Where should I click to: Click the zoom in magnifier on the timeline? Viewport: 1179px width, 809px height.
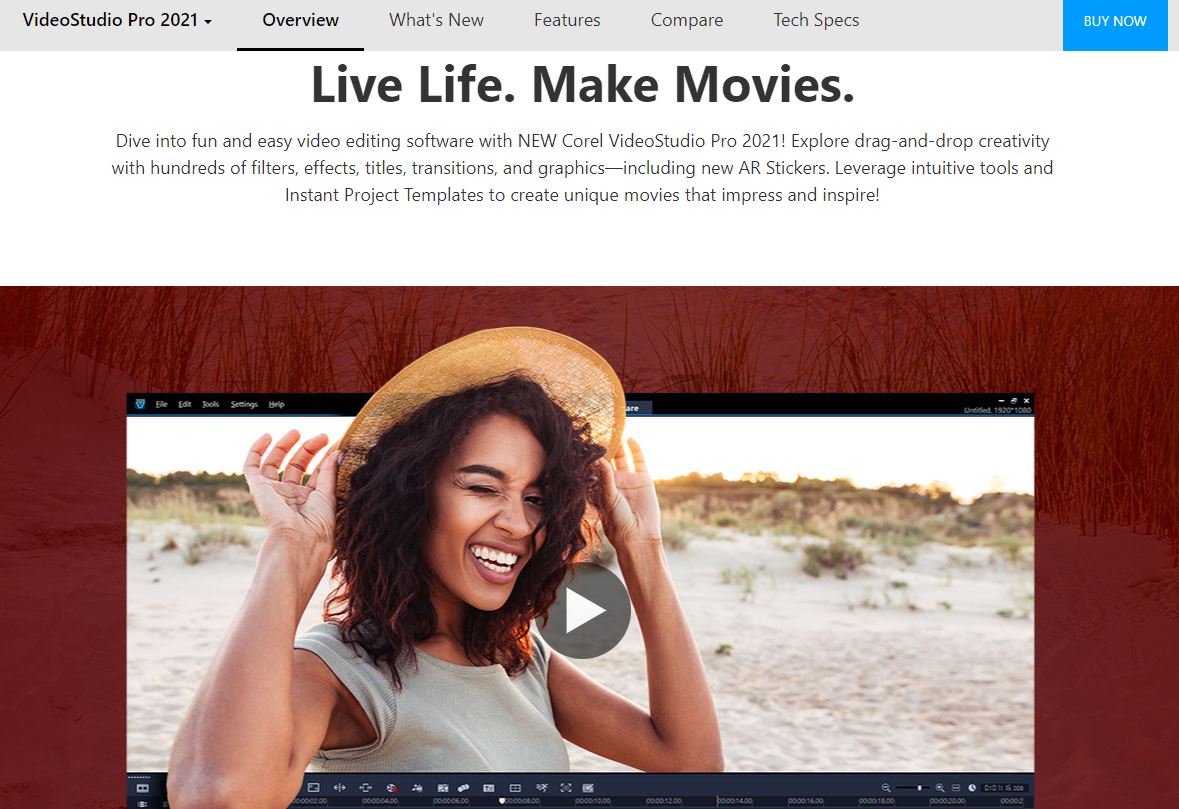click(x=940, y=788)
